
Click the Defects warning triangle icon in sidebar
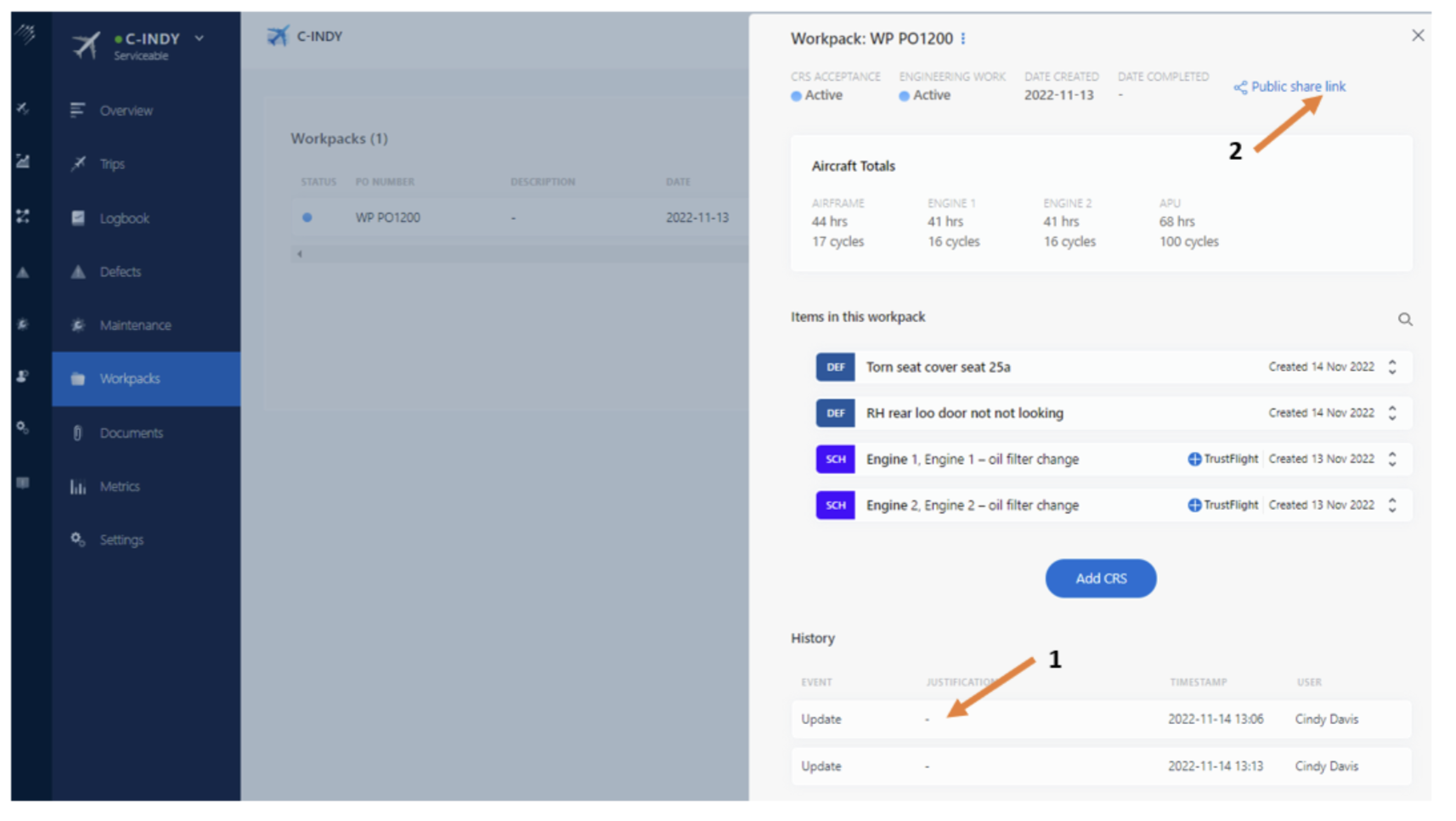coord(78,272)
